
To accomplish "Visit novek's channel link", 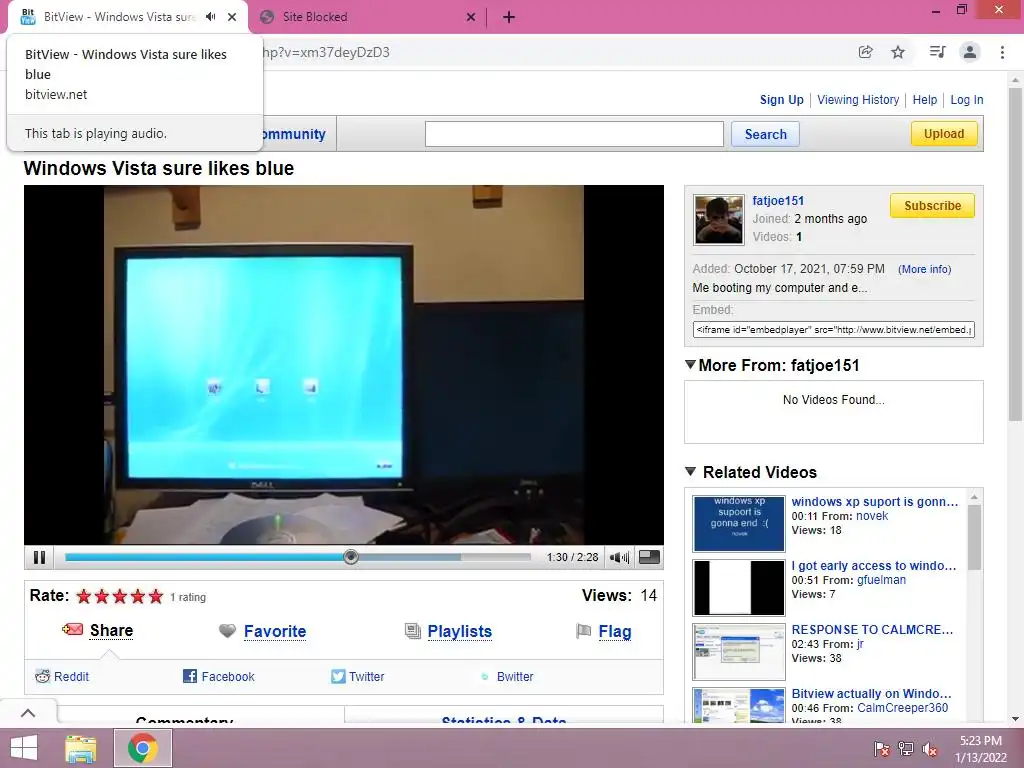I will click(872, 516).
